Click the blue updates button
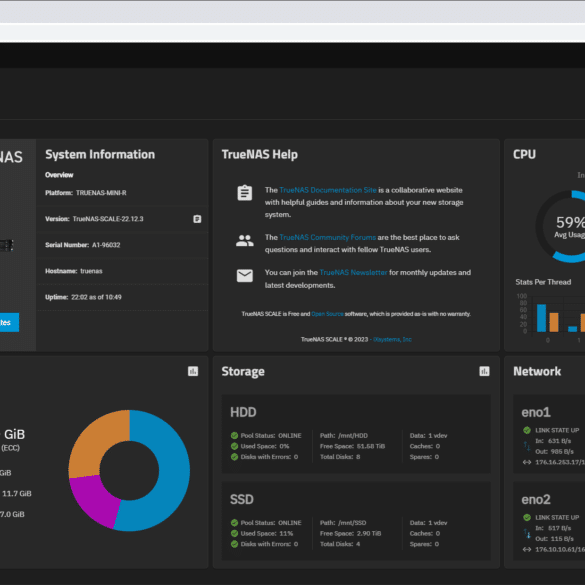The image size is (585, 585). [x=9, y=322]
